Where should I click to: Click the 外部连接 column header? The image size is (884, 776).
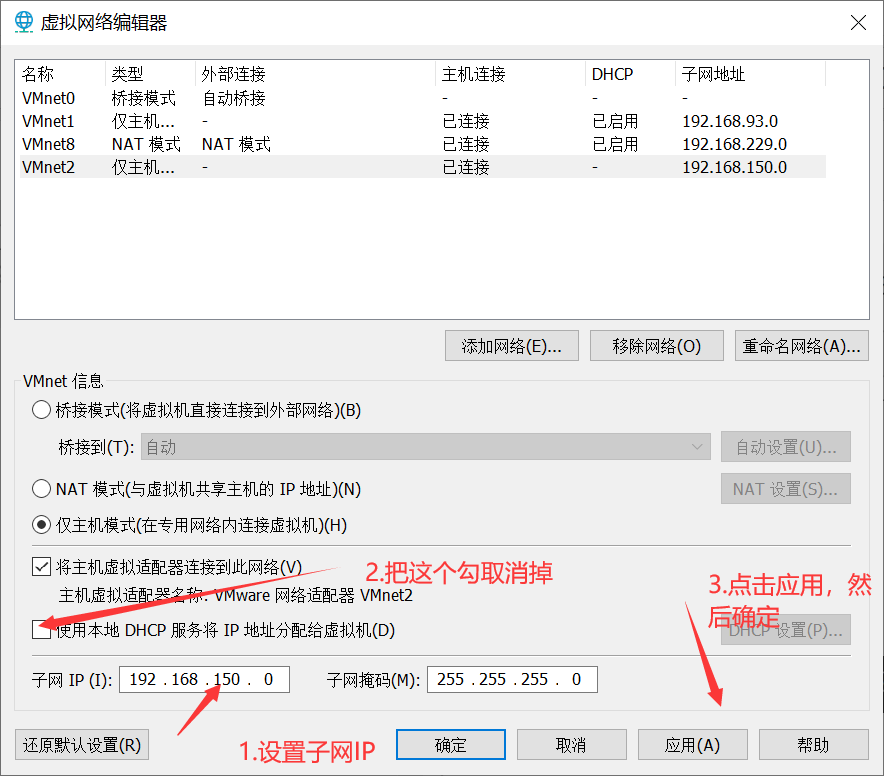[315, 74]
